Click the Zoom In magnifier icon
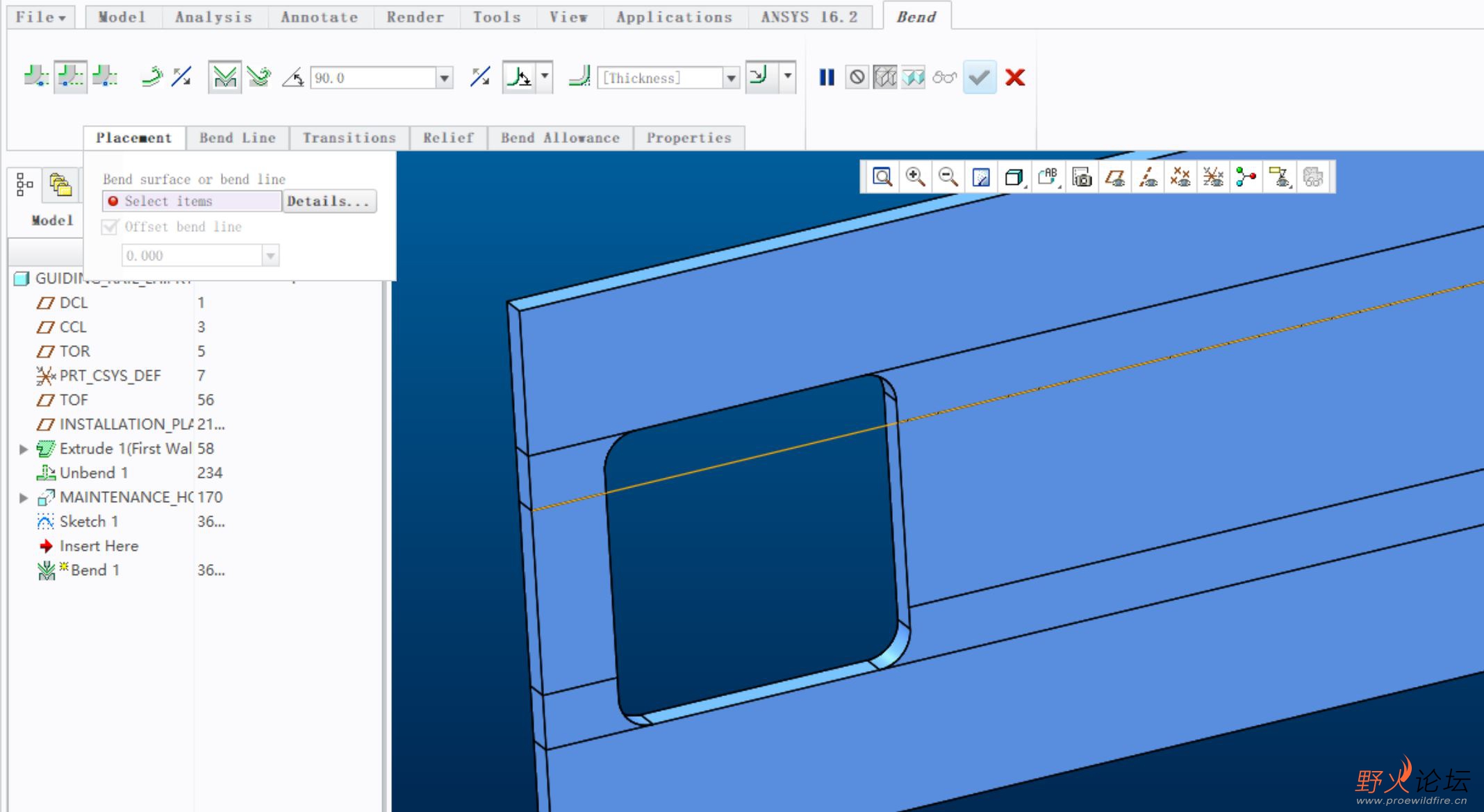 [x=915, y=177]
